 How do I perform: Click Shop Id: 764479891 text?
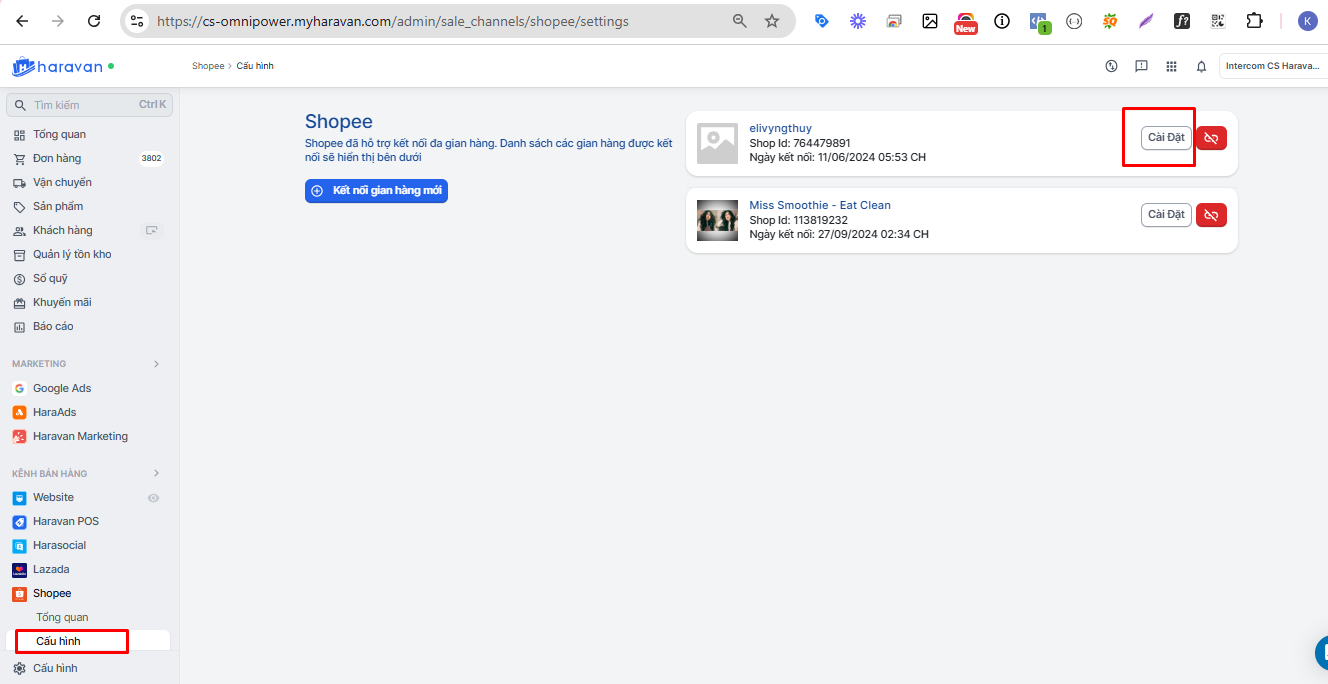pos(800,143)
